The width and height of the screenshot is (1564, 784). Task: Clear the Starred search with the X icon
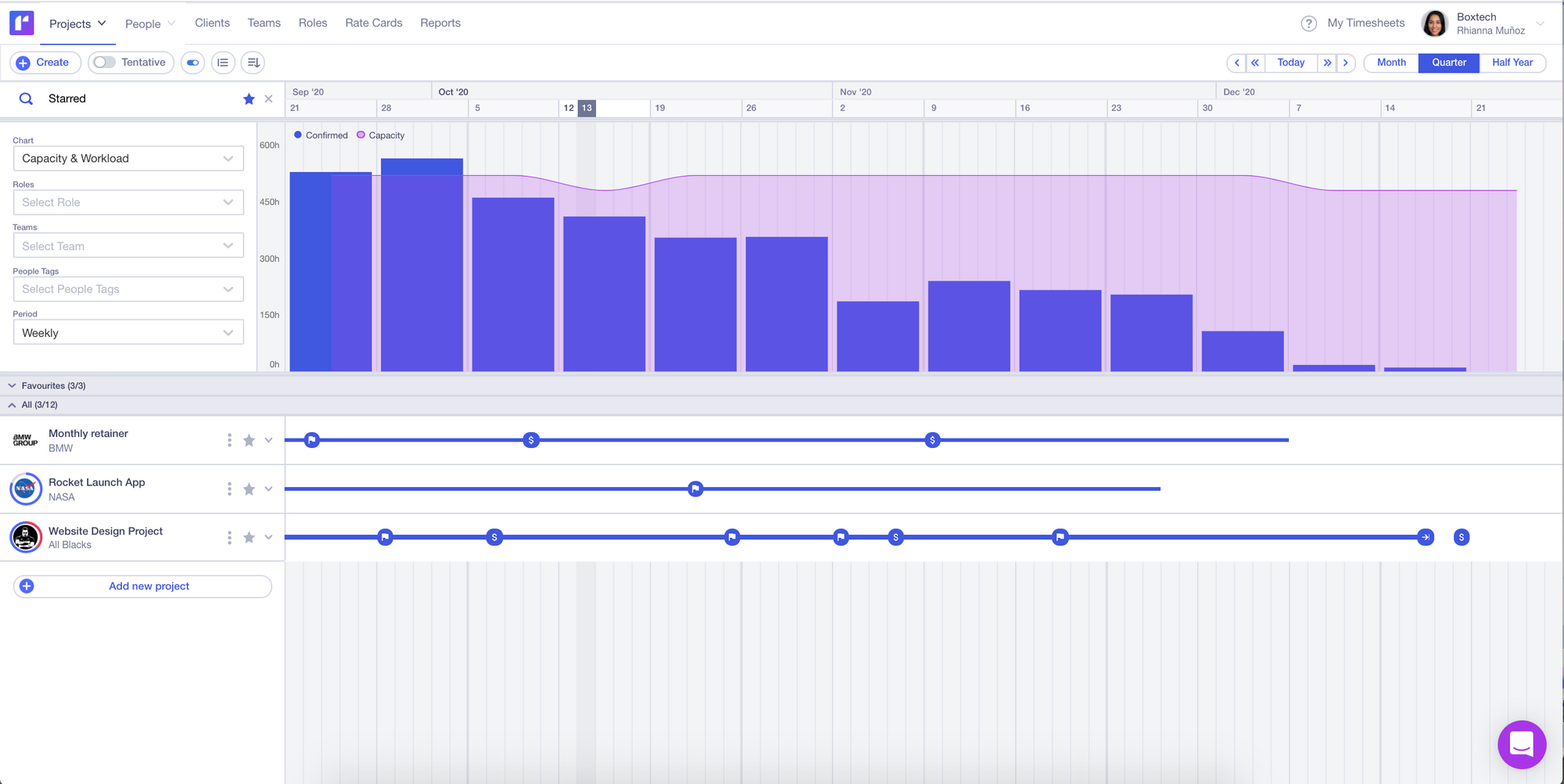tap(268, 98)
